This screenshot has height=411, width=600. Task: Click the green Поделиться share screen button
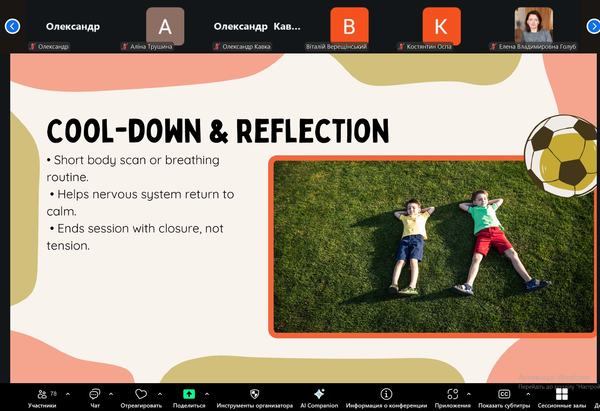pos(189,395)
